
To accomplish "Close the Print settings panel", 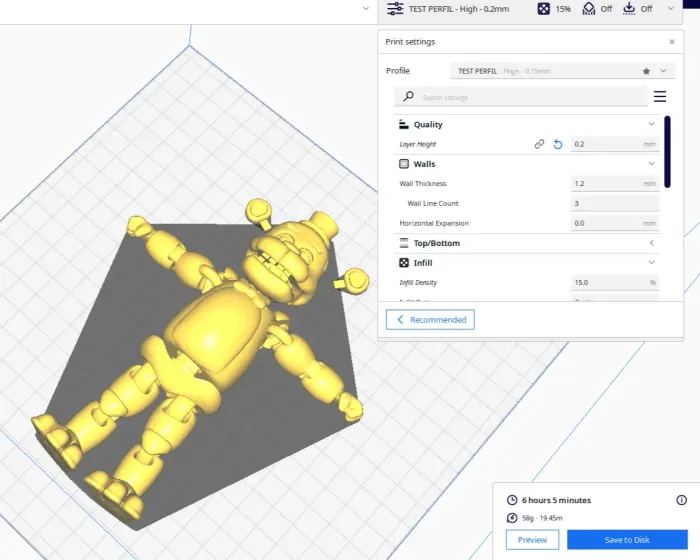I will point(672,42).
